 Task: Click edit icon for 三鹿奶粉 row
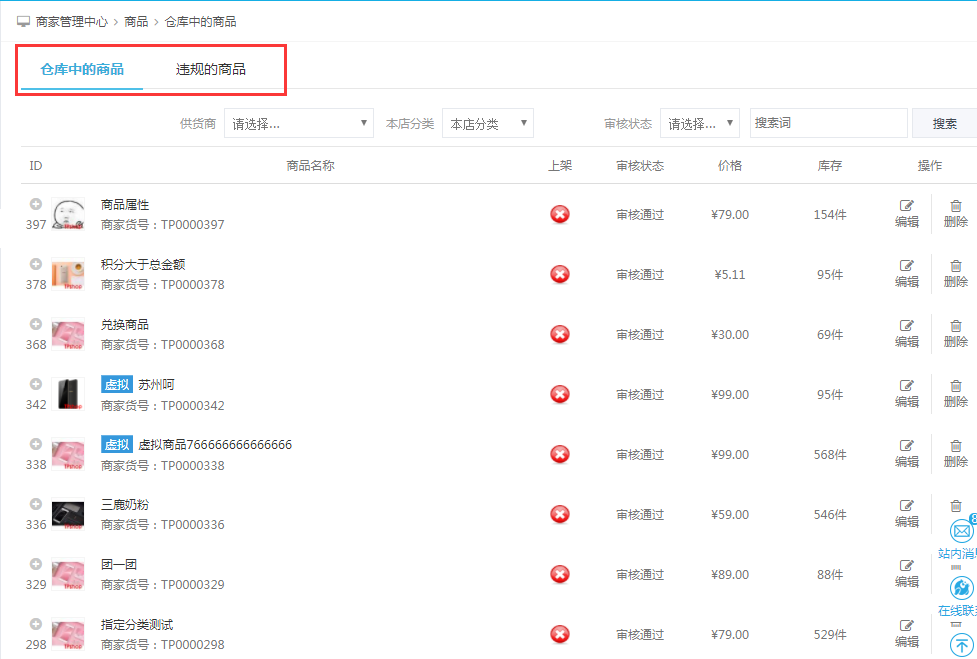click(906, 506)
